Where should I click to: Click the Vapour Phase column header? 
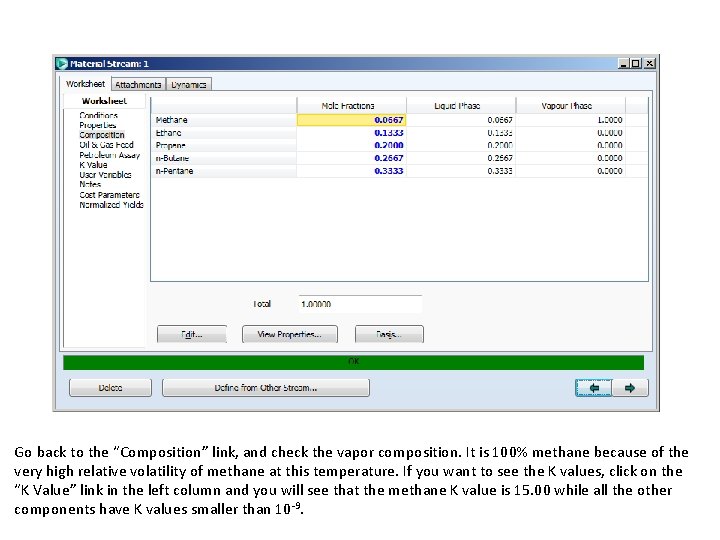(x=570, y=106)
